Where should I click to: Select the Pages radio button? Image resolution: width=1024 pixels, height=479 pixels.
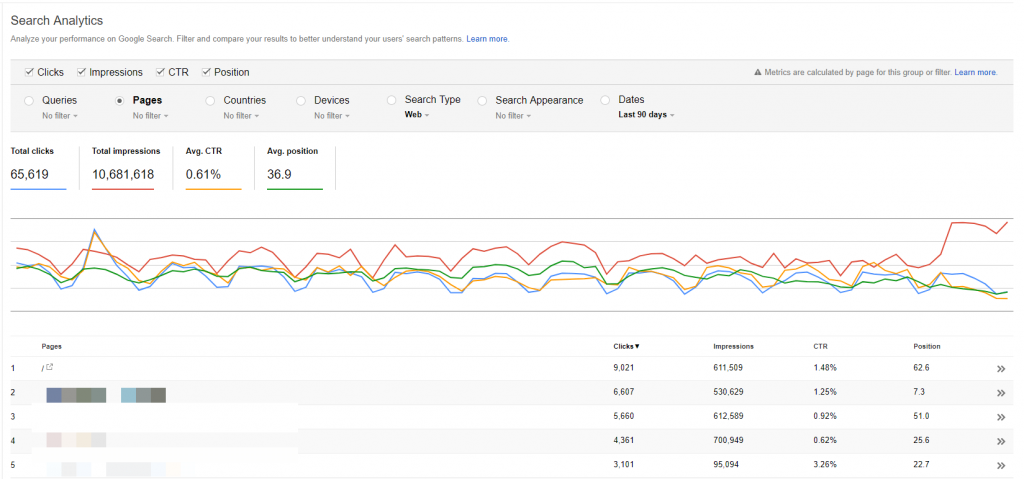[120, 101]
